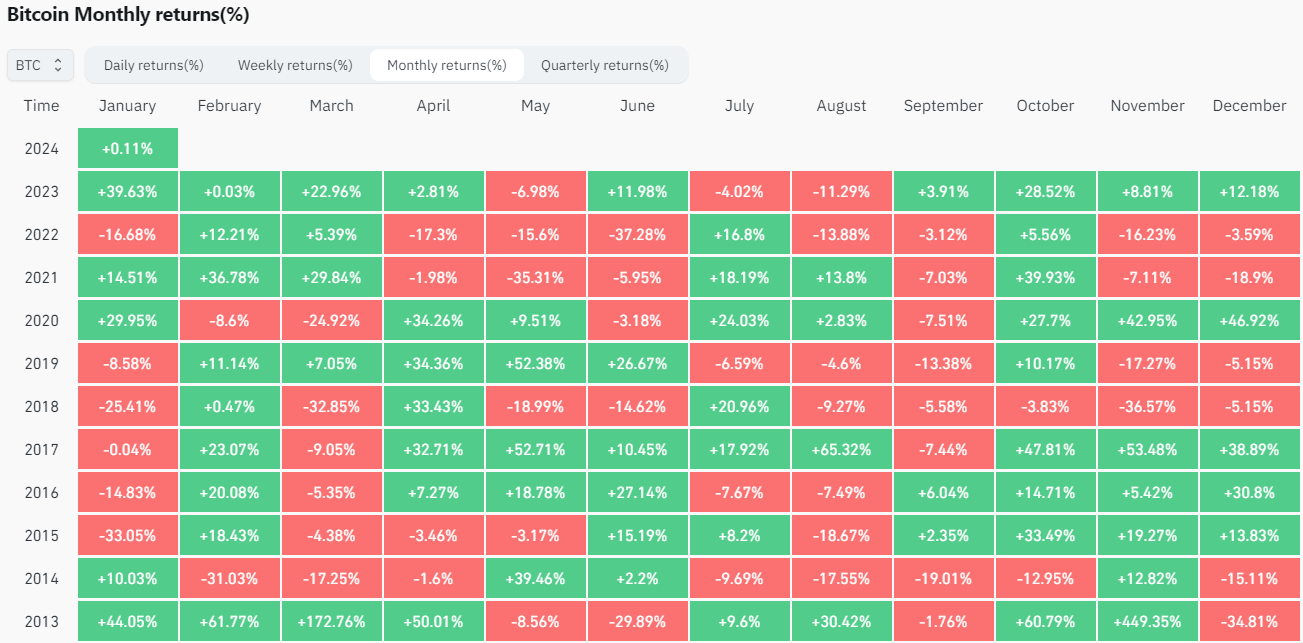Viewport: 1303px width, 643px height.
Task: Click the 2020 year row label
Action: pyautogui.click(x=41, y=320)
